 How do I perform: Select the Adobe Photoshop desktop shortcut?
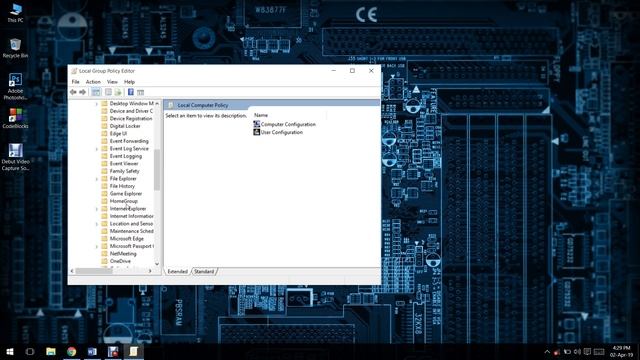tap(16, 87)
